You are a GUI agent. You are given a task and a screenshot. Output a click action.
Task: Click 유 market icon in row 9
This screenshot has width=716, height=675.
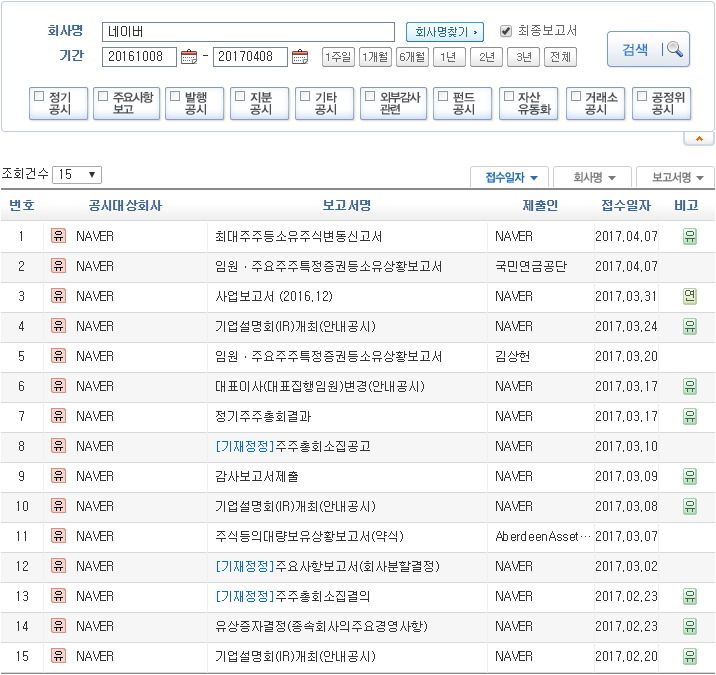[x=58, y=476]
